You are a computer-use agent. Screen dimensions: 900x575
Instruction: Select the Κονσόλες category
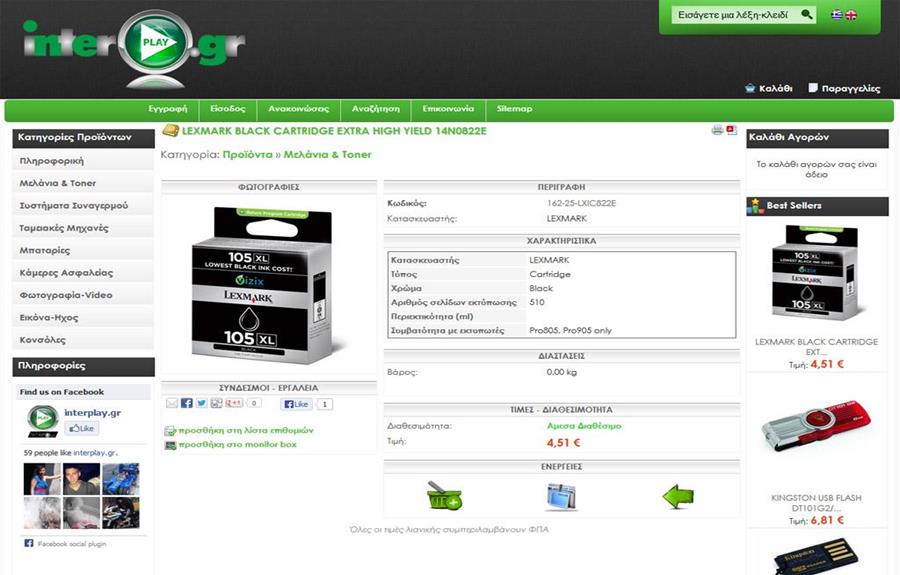pyautogui.click(x=83, y=340)
